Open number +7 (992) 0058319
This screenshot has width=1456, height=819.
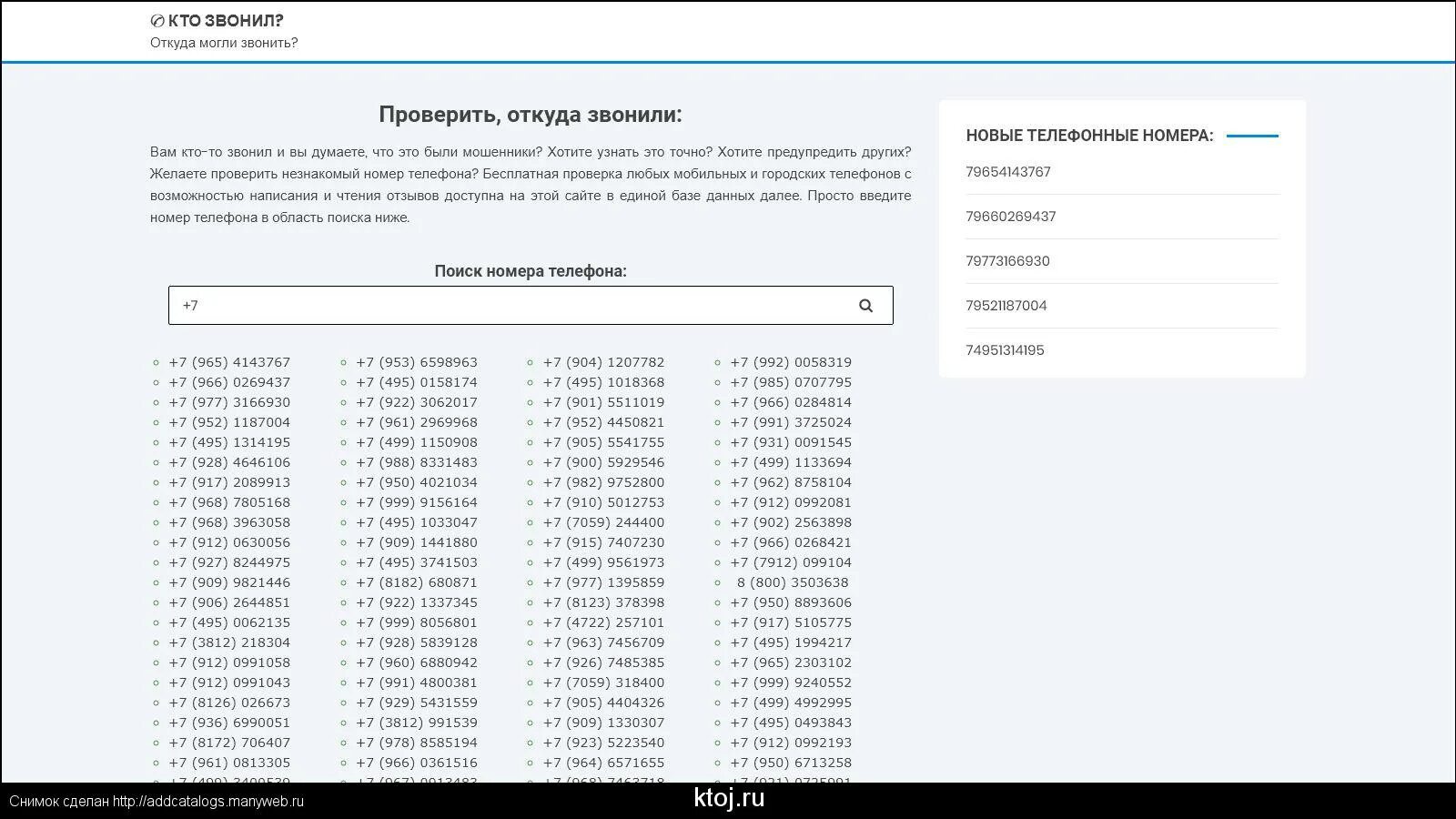(x=791, y=362)
